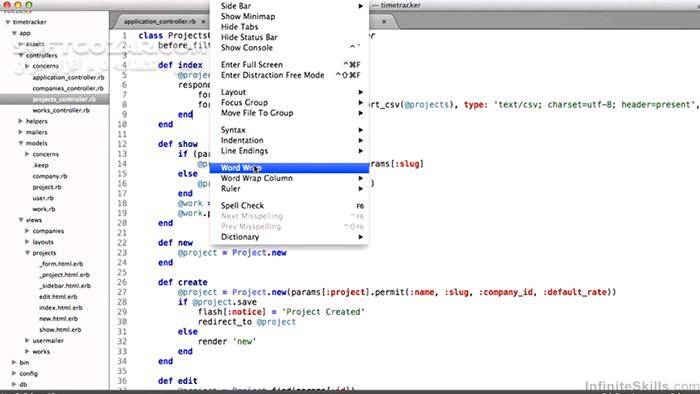Select Show Console menu item
700x394 pixels.
tap(289, 48)
